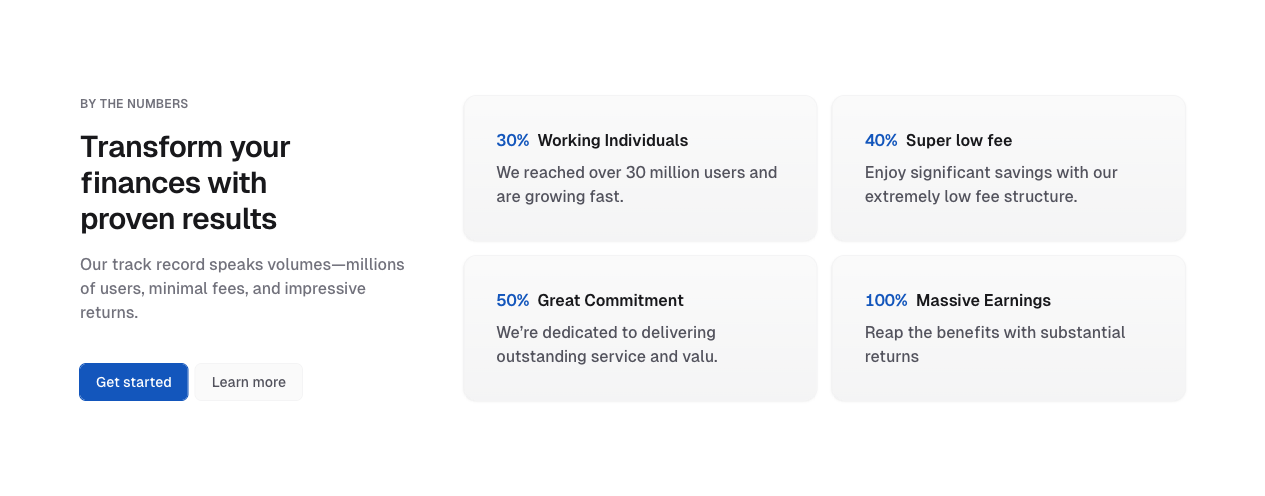Click the track record description paragraph

(x=242, y=288)
